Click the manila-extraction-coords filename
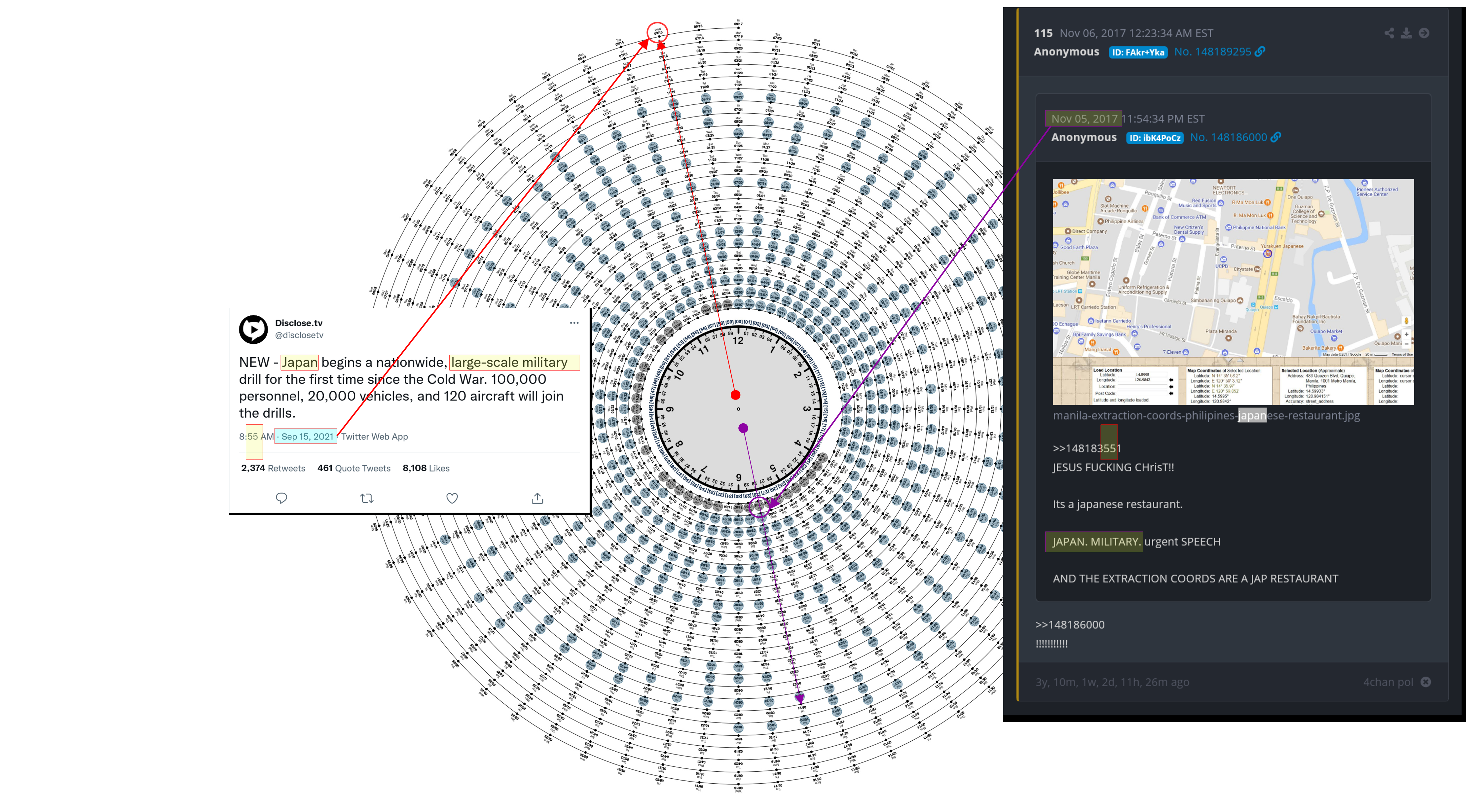Viewport: 1477px width, 812px height. coord(1206,415)
